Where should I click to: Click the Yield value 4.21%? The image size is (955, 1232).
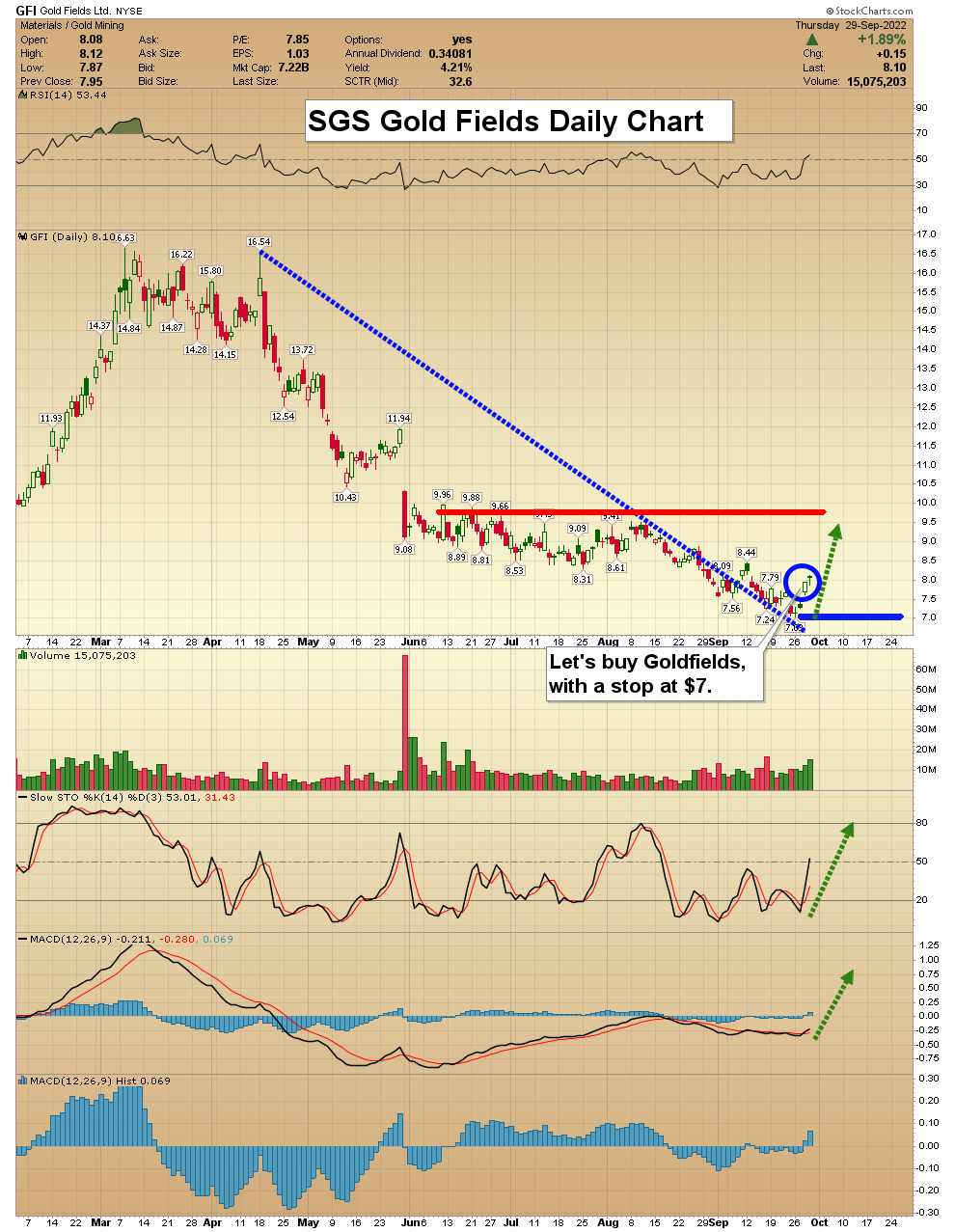(456, 68)
